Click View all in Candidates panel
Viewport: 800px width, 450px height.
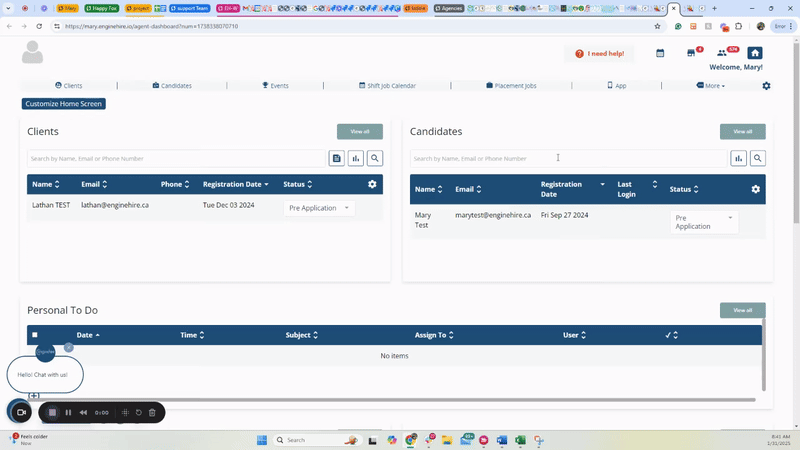[742, 132]
